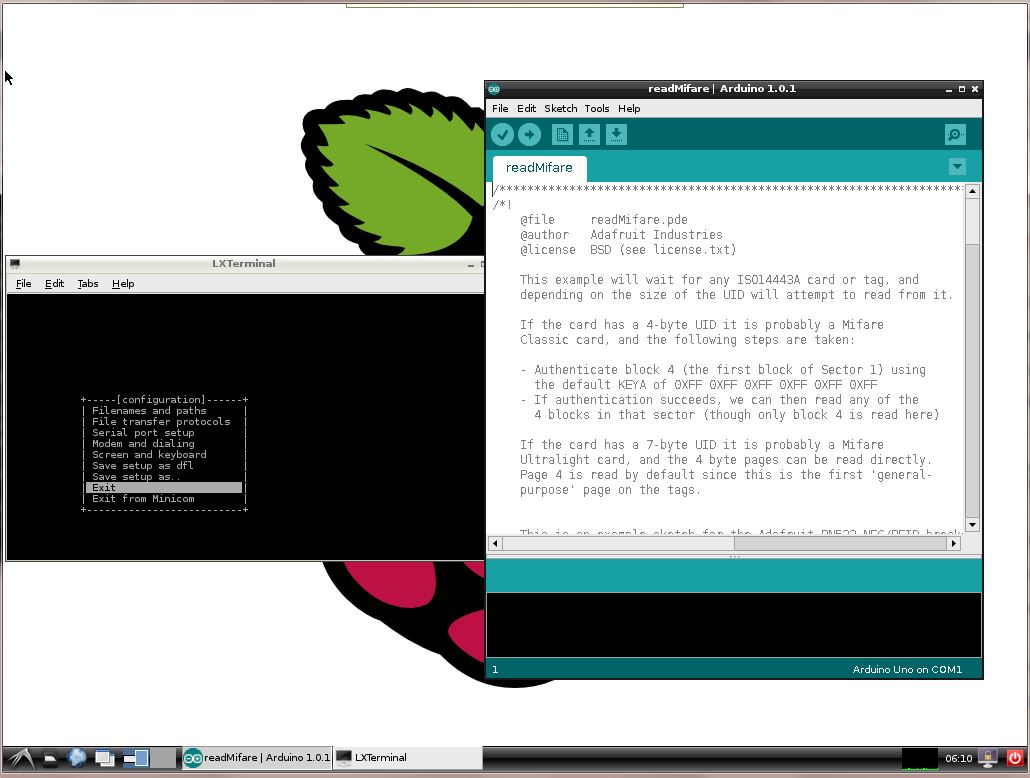Click the 06:10 clock in the panel
This screenshot has width=1030, height=778.
coord(958,758)
